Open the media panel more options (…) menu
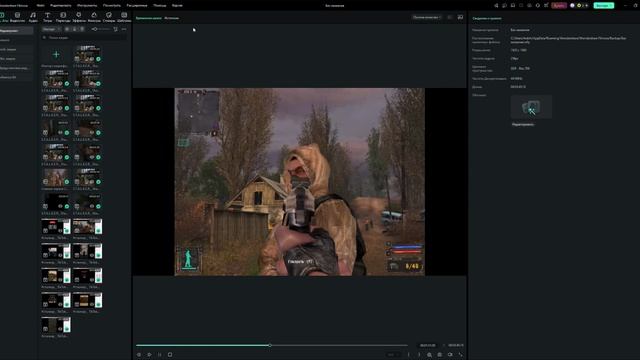The width and height of the screenshot is (640, 360). [x=124, y=29]
